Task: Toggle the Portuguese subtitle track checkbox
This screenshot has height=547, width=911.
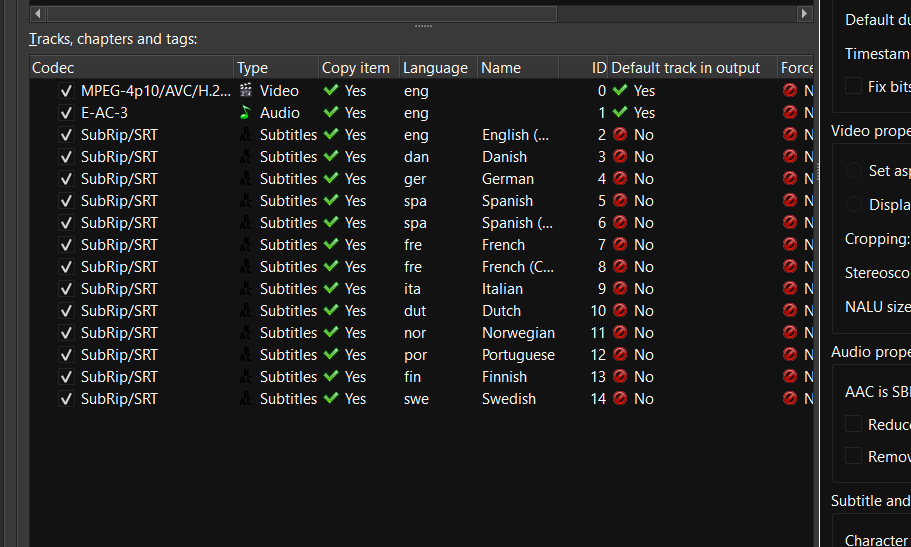Action: (66, 355)
